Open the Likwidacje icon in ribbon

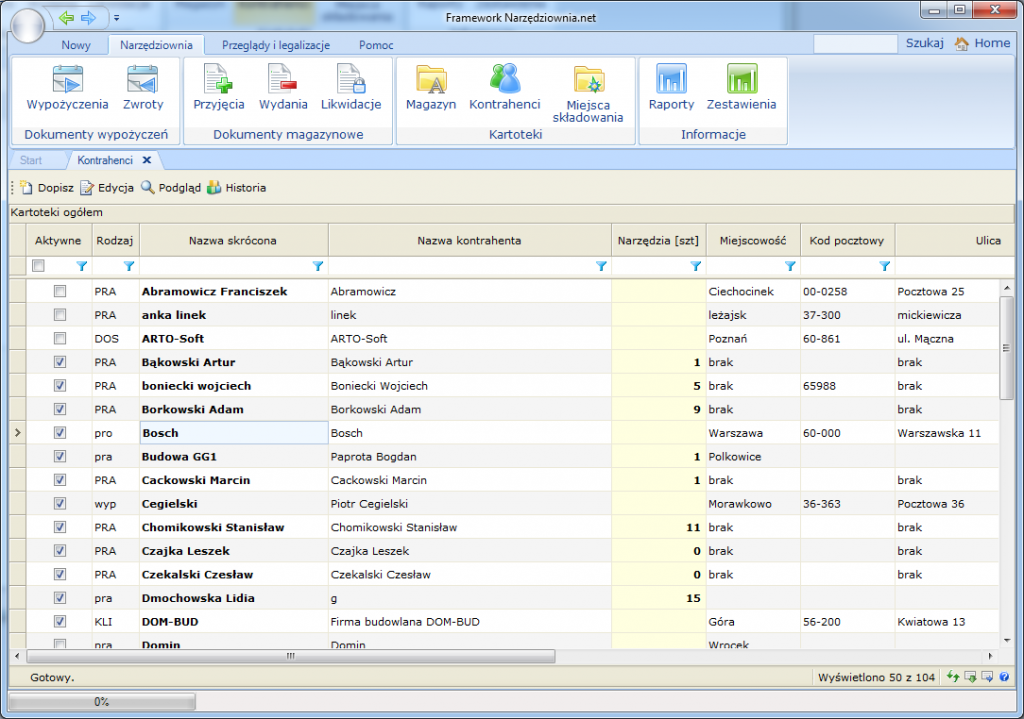(350, 80)
